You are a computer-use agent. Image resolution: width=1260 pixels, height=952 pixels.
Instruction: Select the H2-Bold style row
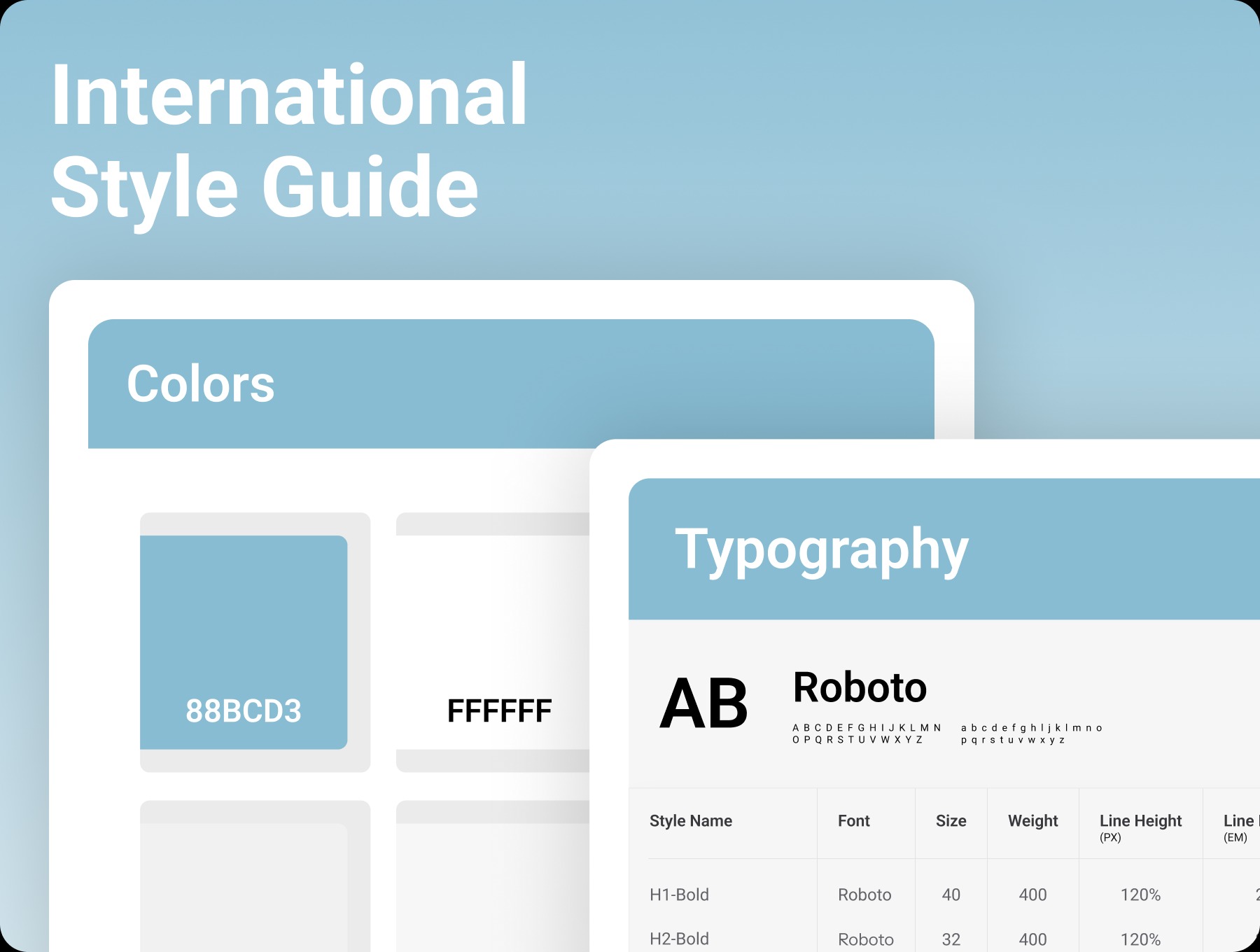(x=679, y=939)
